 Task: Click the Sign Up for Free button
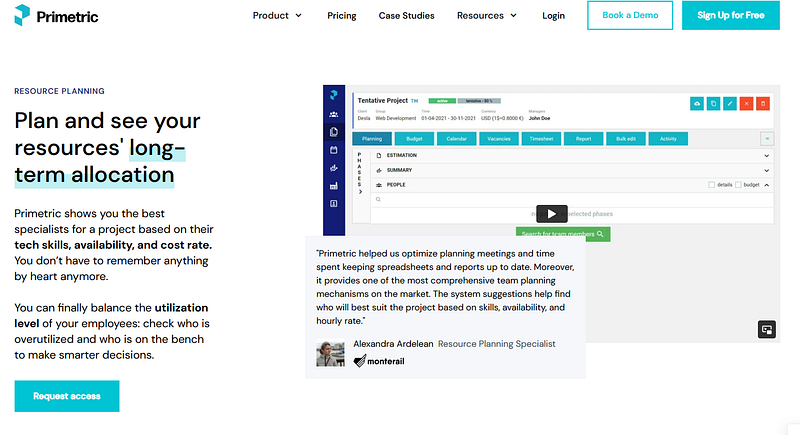tap(731, 15)
